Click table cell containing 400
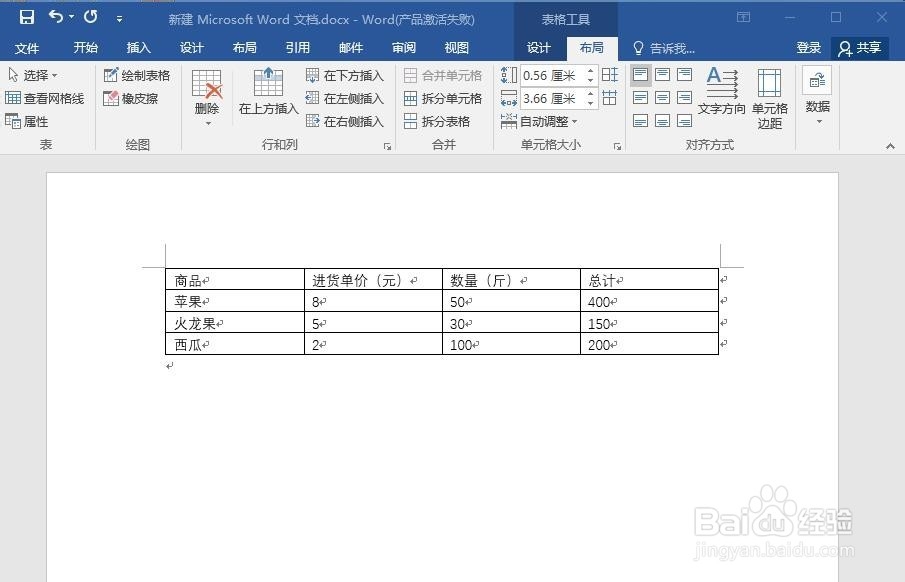 pyautogui.click(x=649, y=301)
